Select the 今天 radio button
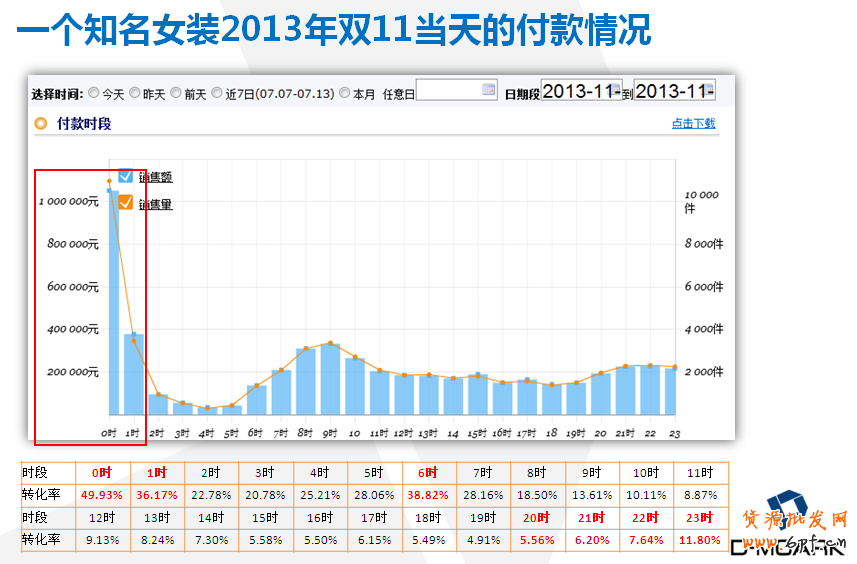 coord(94,93)
